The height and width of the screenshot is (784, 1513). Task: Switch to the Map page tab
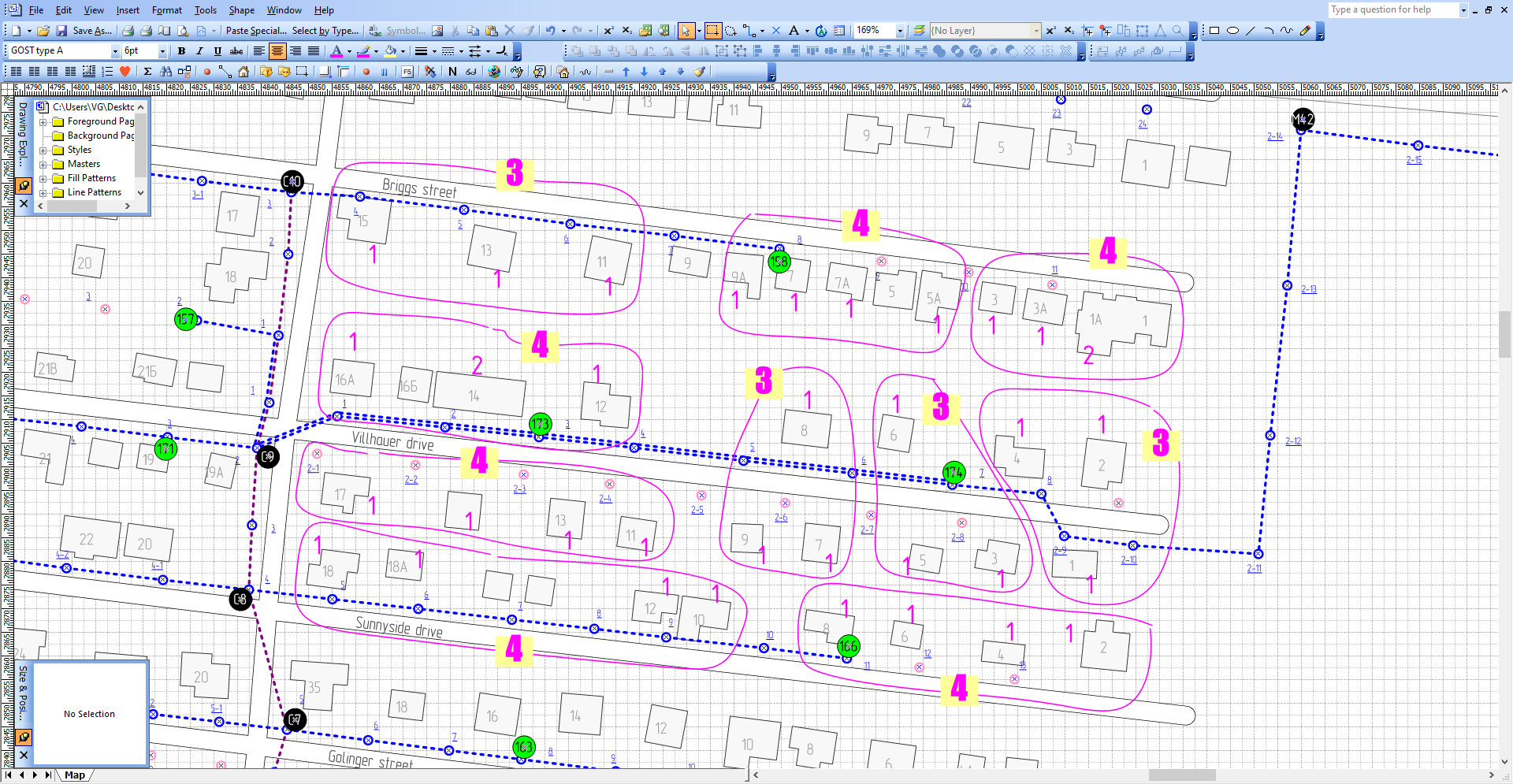point(75,775)
